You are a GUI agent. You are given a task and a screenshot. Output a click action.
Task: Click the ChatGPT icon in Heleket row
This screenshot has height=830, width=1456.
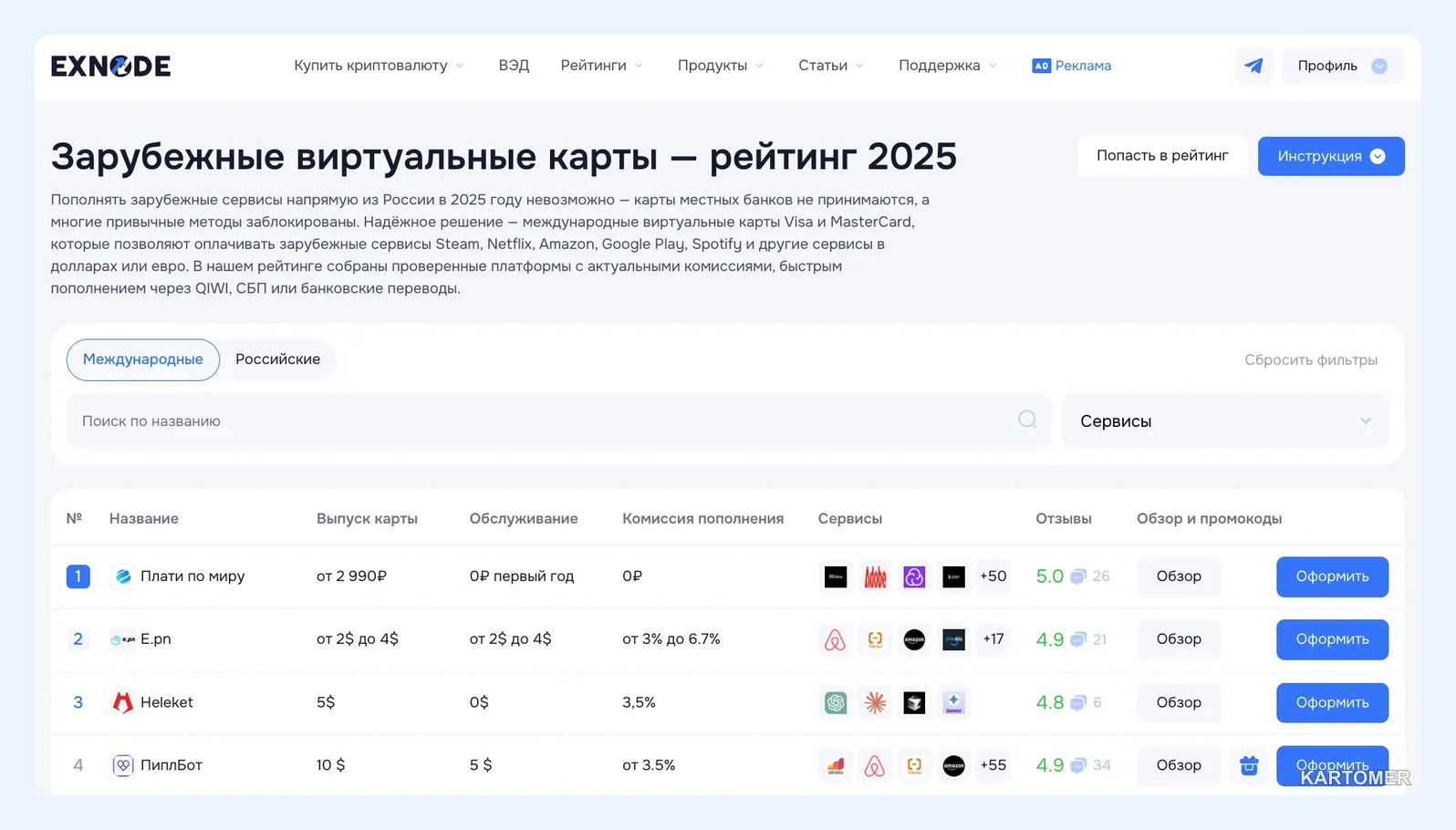835,702
